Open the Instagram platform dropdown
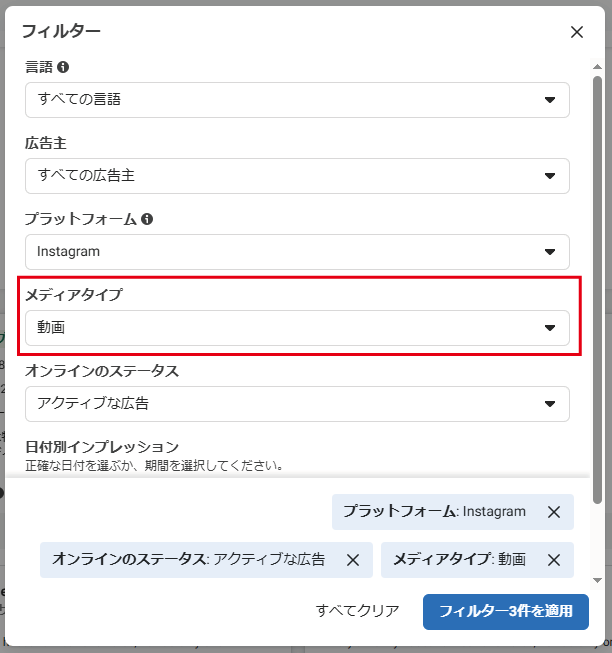The width and height of the screenshot is (612, 653). tap(297, 252)
